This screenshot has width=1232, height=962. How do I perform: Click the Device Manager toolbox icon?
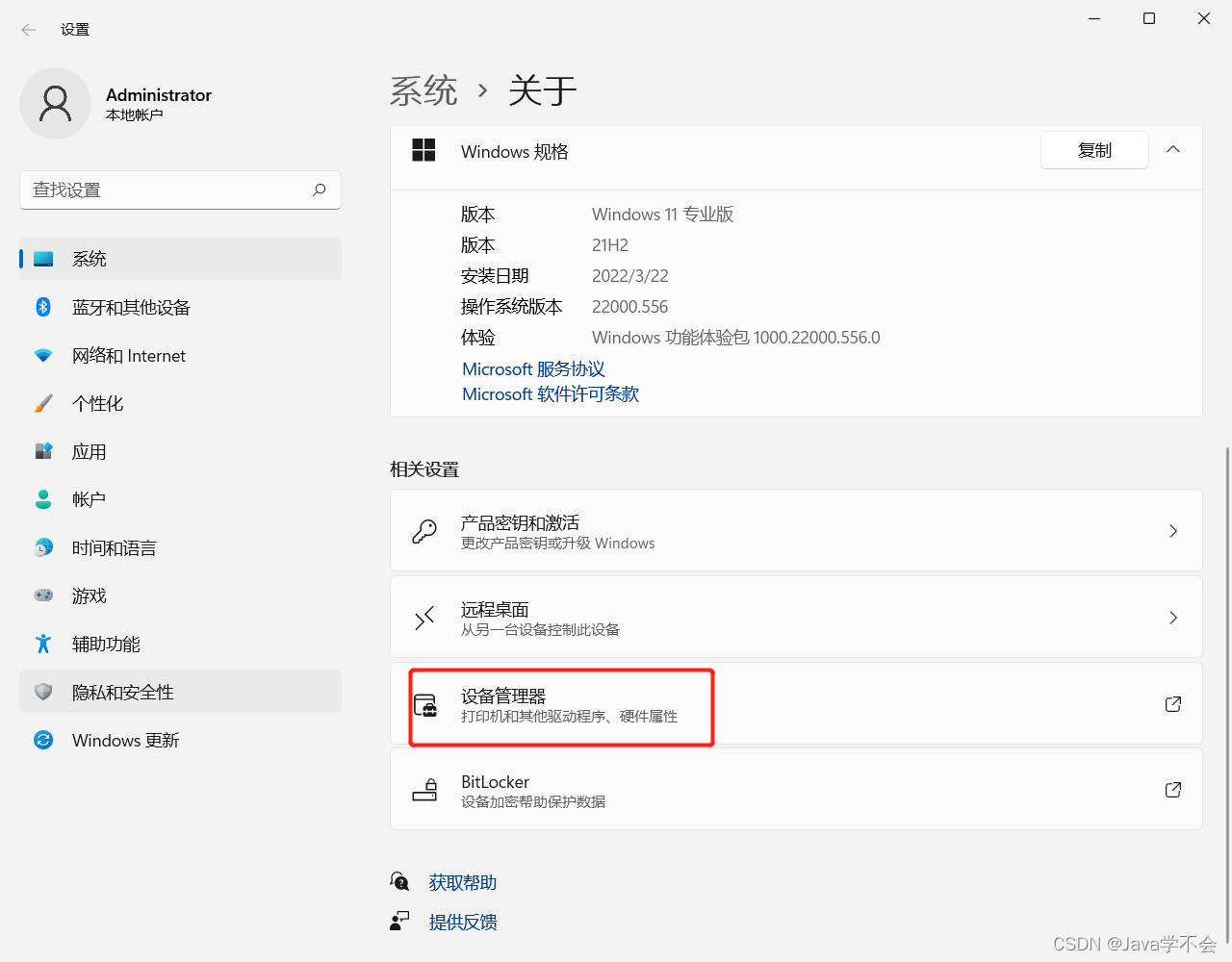(425, 705)
